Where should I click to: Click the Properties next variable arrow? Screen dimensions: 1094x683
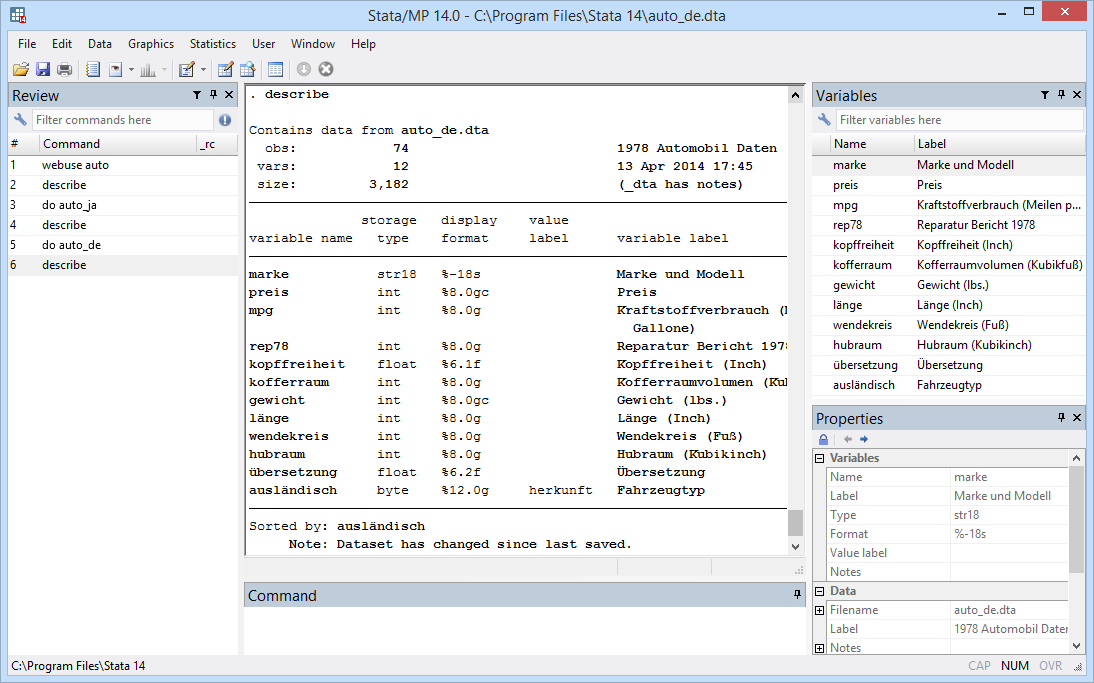click(864, 440)
